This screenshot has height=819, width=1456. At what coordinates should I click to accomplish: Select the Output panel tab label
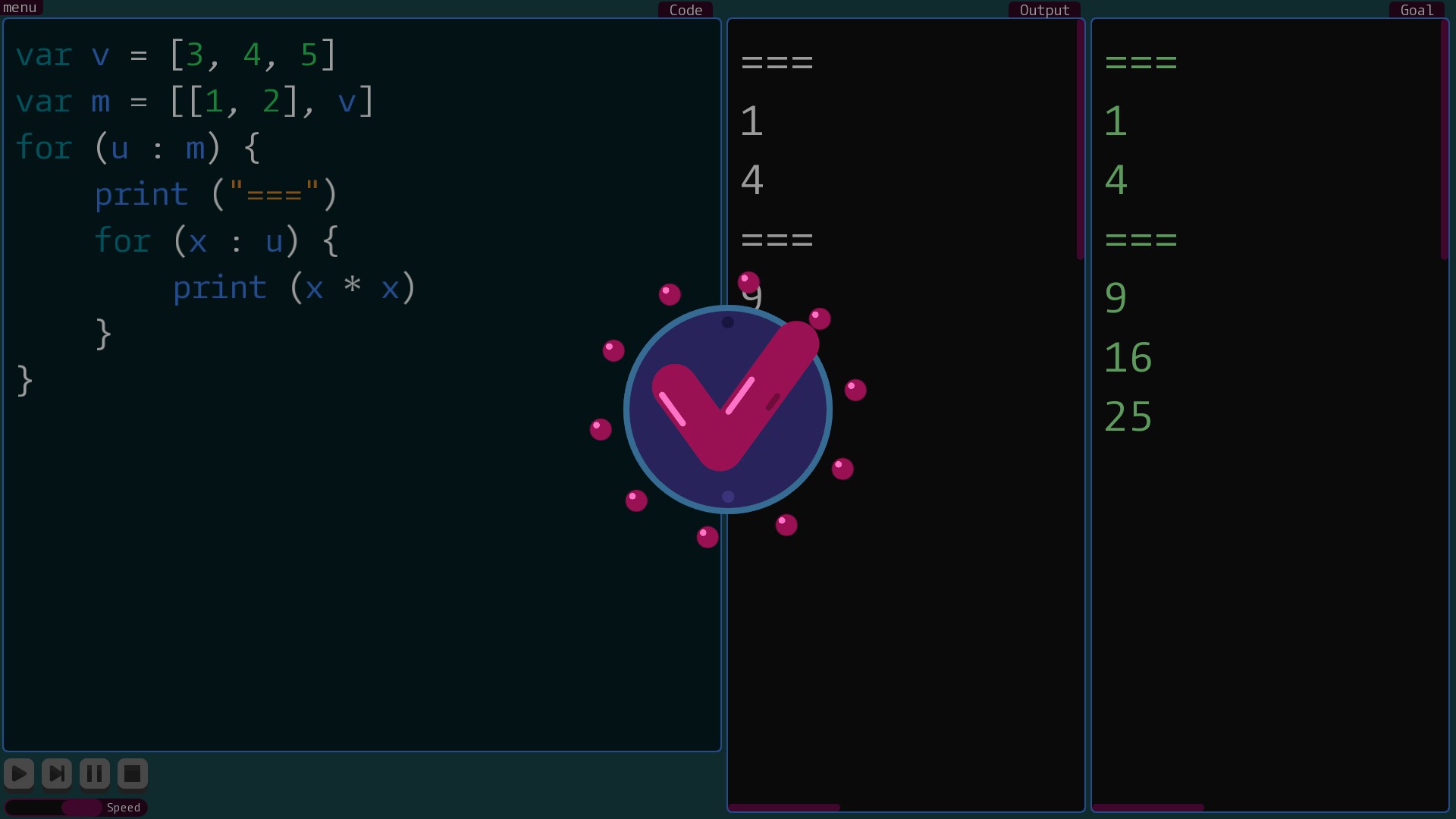(1044, 10)
